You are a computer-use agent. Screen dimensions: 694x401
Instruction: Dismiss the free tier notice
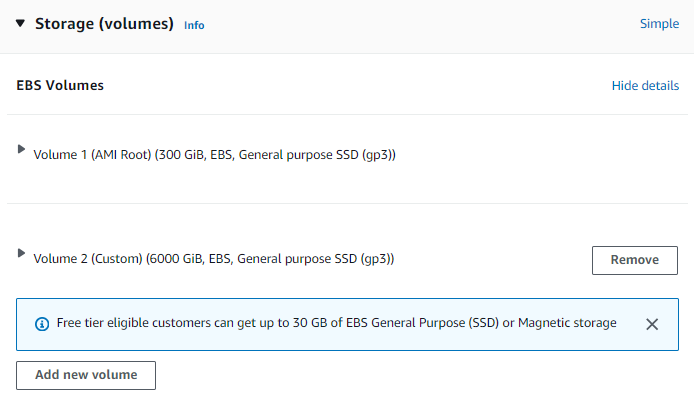point(652,324)
